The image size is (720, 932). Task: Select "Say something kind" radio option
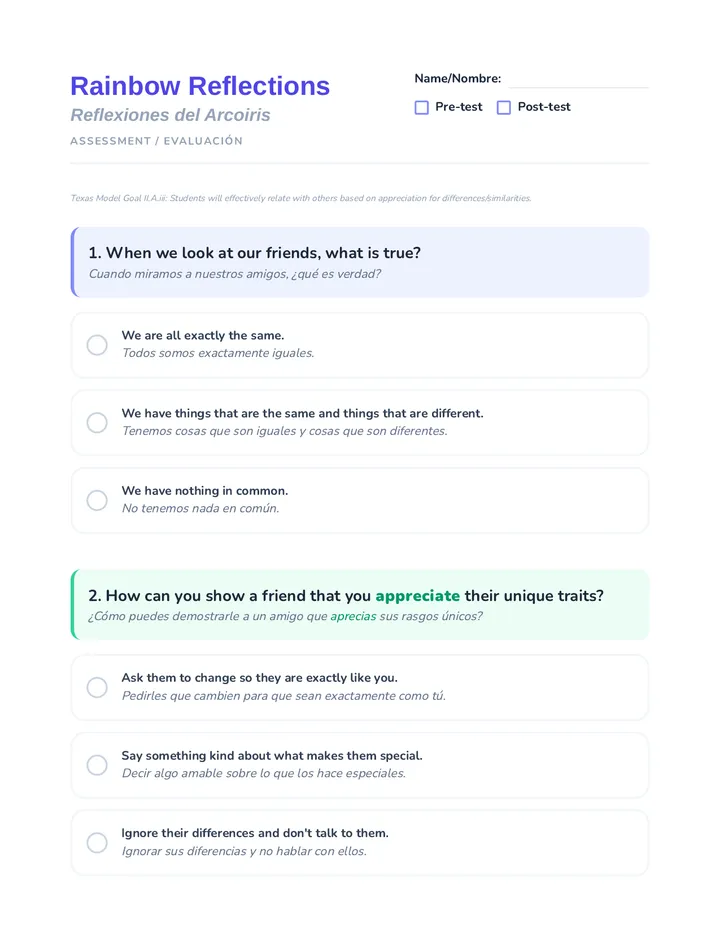pos(97,765)
